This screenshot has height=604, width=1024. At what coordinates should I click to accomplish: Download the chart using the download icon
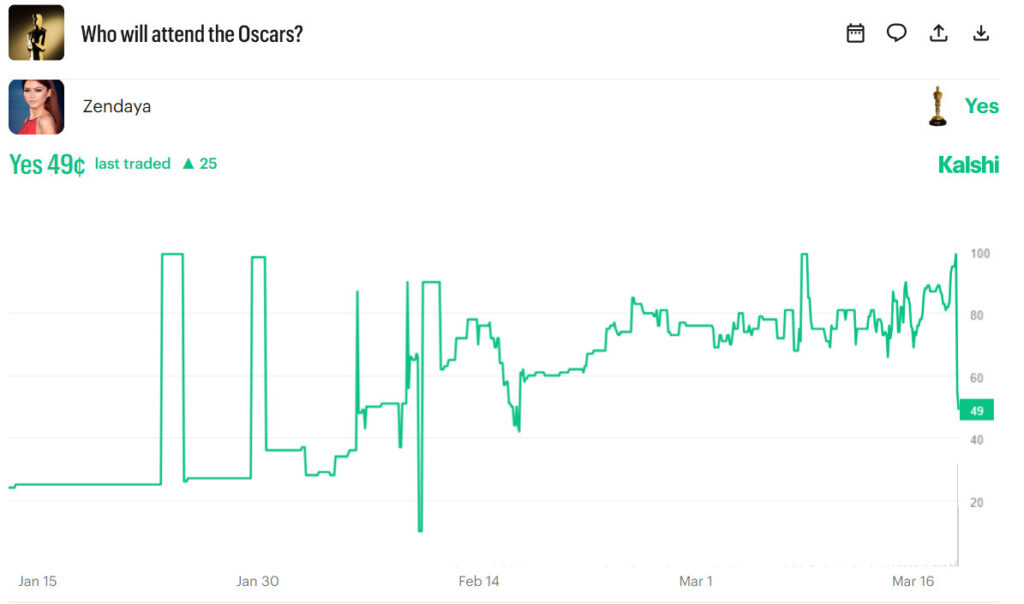click(981, 33)
